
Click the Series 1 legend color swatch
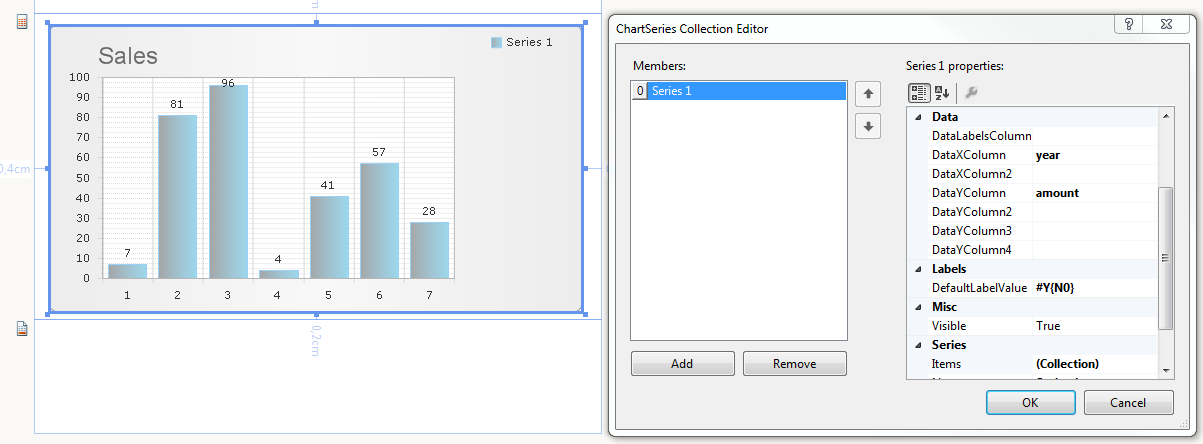click(x=496, y=42)
